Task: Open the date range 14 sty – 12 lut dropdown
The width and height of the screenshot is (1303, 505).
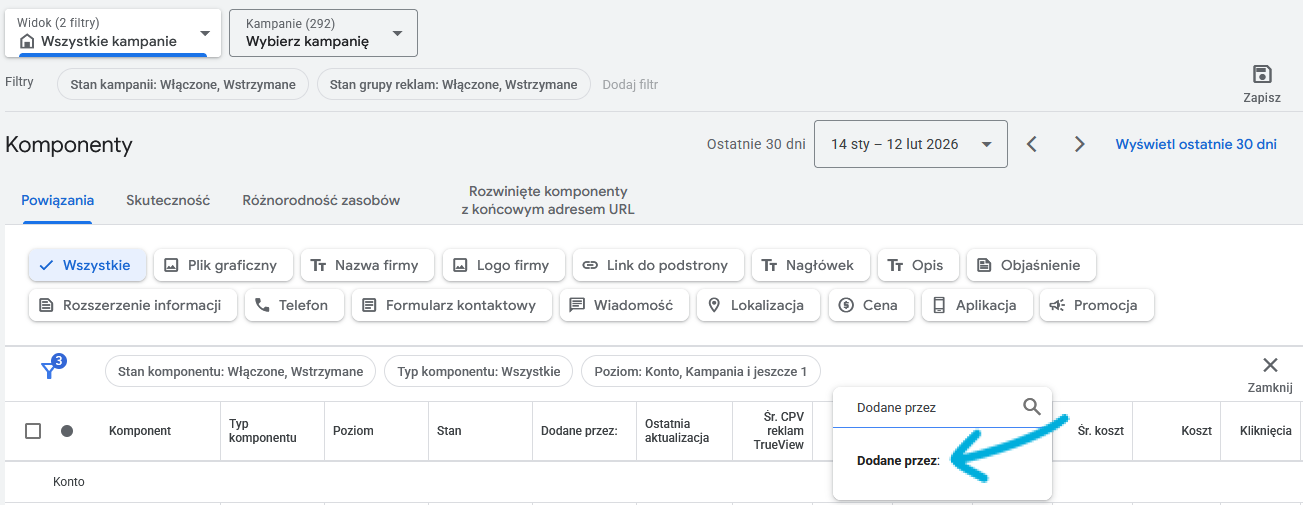Action: pos(910,144)
